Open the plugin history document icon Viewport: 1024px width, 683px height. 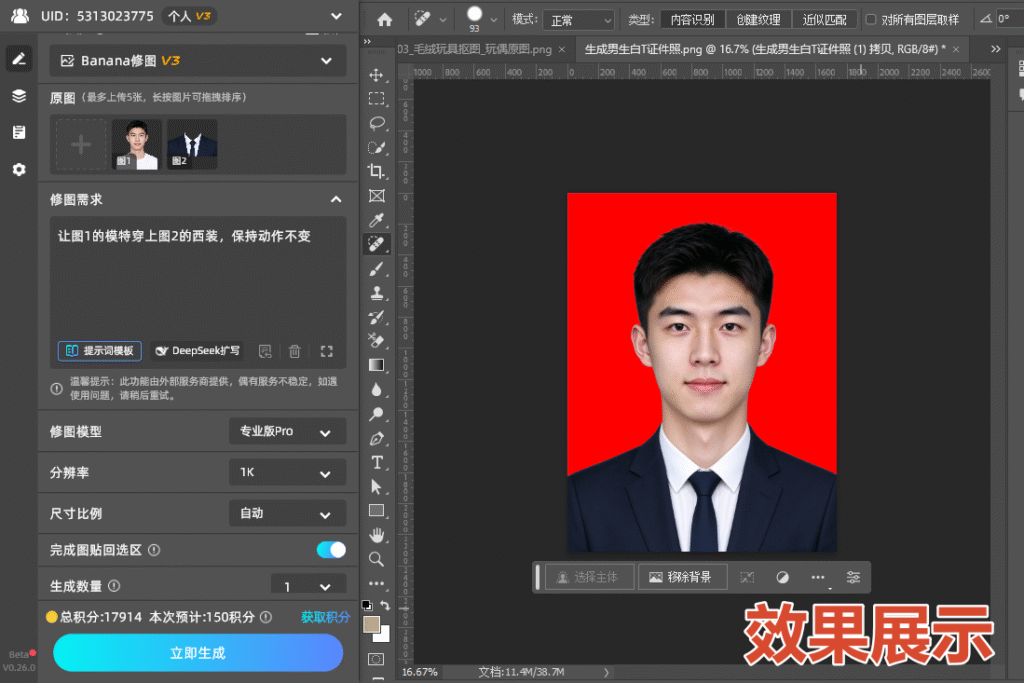coord(19,133)
